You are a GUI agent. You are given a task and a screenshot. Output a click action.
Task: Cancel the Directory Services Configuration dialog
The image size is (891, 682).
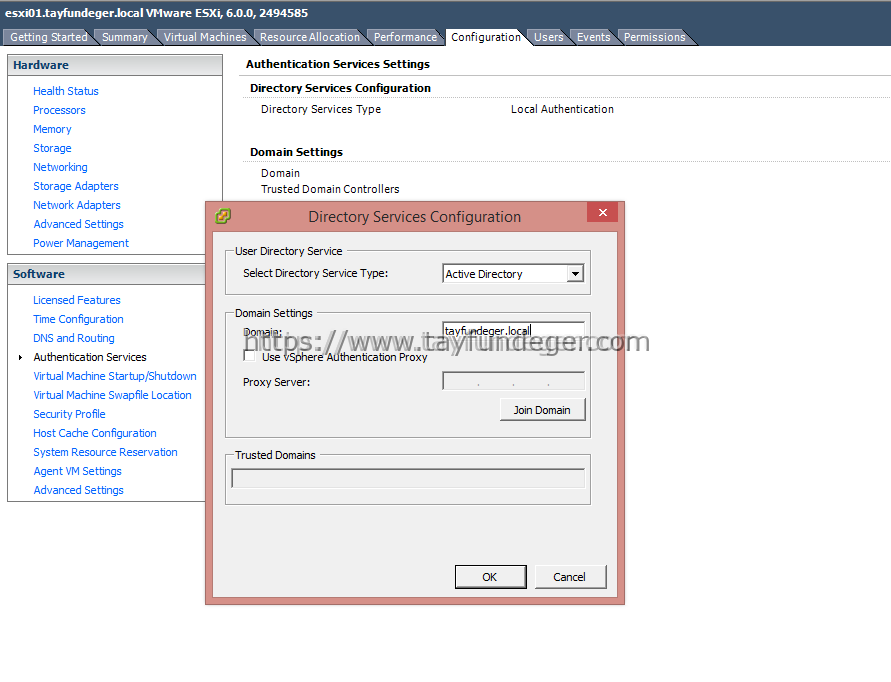pyautogui.click(x=570, y=577)
